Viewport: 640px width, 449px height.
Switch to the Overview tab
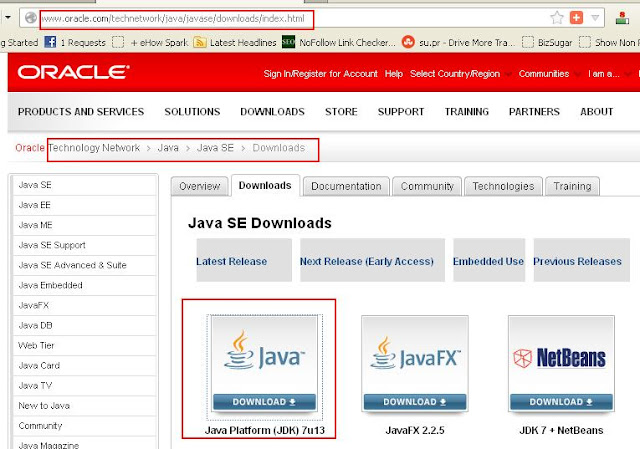tap(200, 187)
